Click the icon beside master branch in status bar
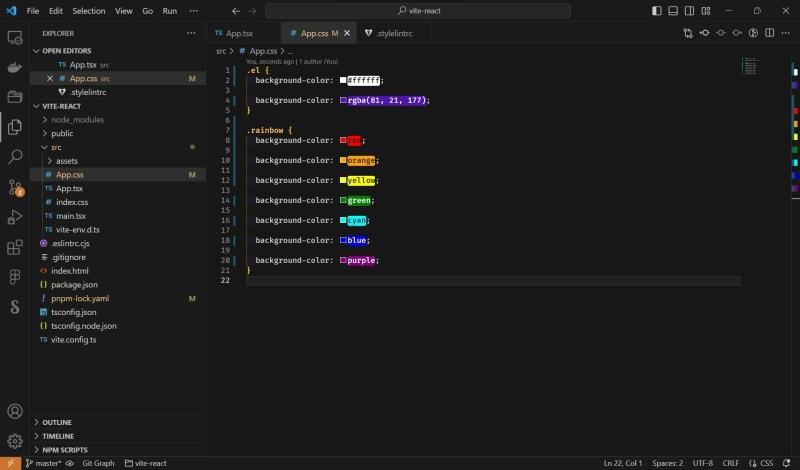Screen dimensions: 800x470 70,463
